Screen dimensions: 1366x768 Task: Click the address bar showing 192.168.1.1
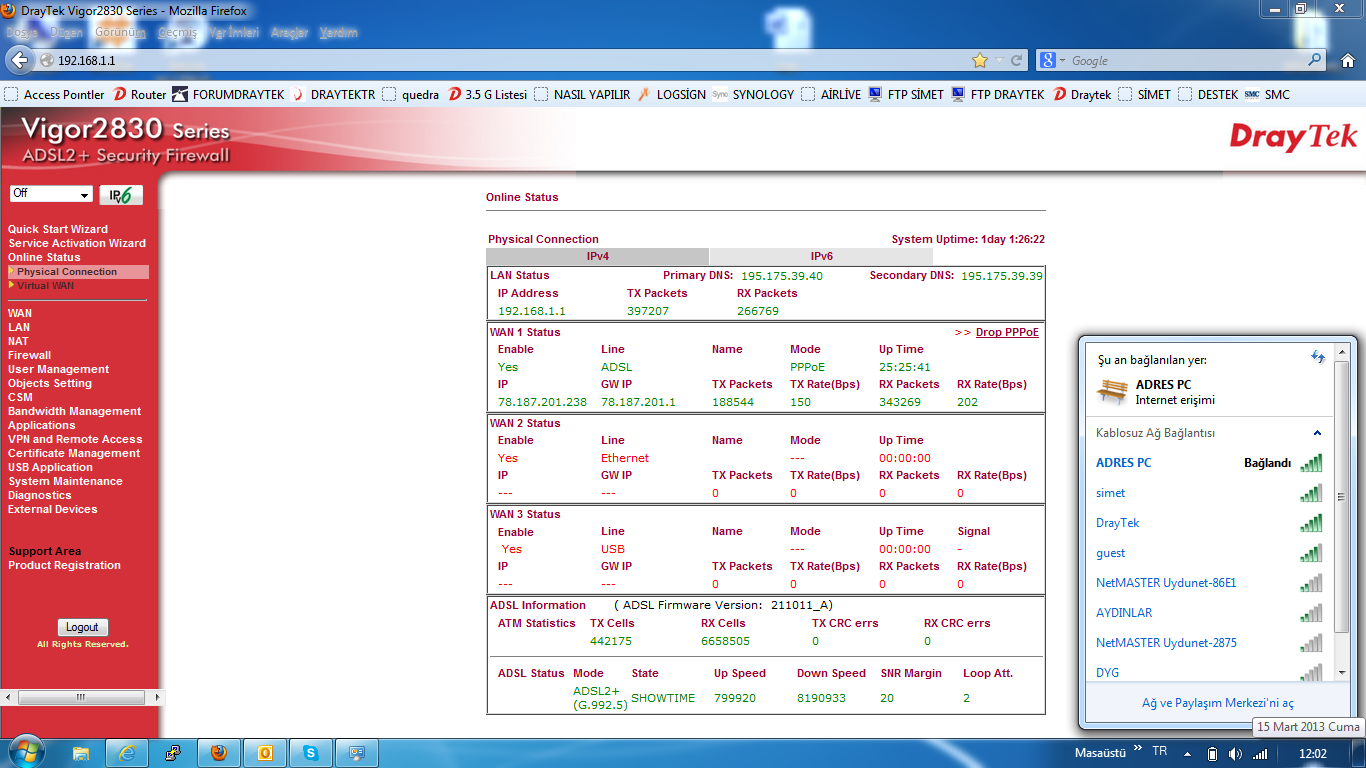click(x=500, y=61)
